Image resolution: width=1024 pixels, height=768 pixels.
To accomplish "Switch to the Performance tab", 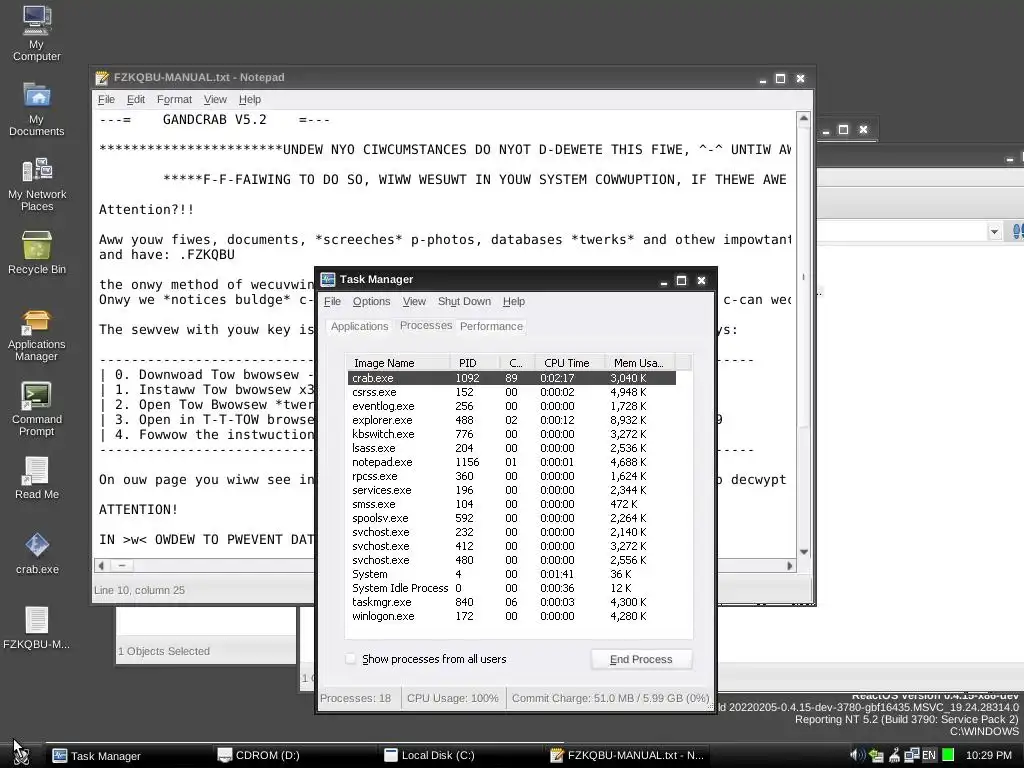I will [491, 327].
